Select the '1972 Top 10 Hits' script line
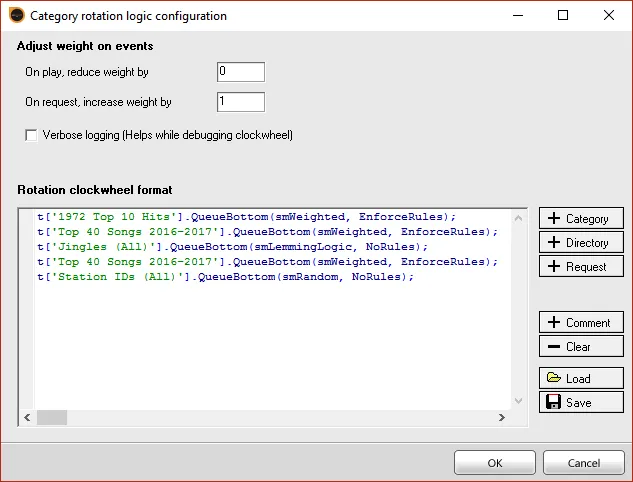Viewport: 633px width, 482px height. (247, 217)
